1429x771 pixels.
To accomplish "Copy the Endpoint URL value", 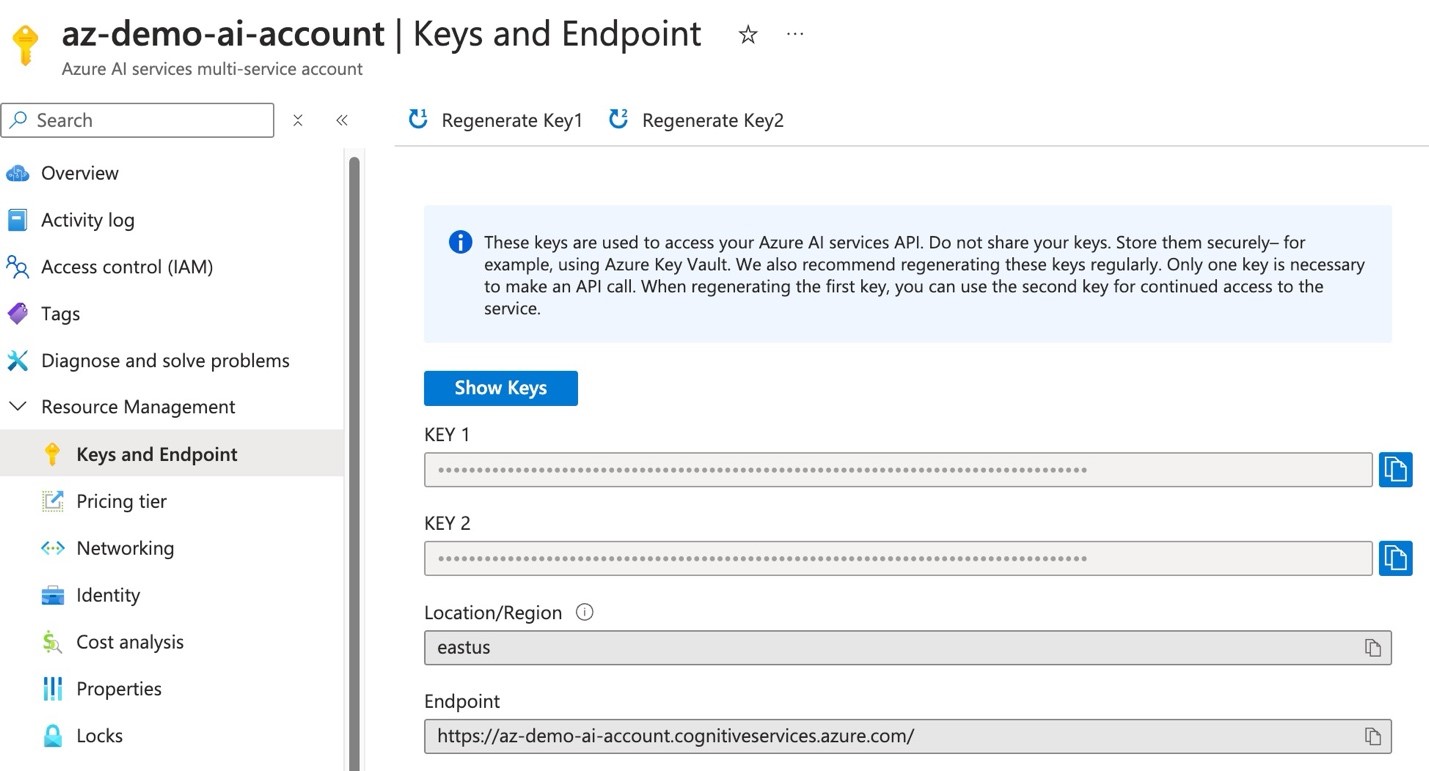I will pos(1372,736).
